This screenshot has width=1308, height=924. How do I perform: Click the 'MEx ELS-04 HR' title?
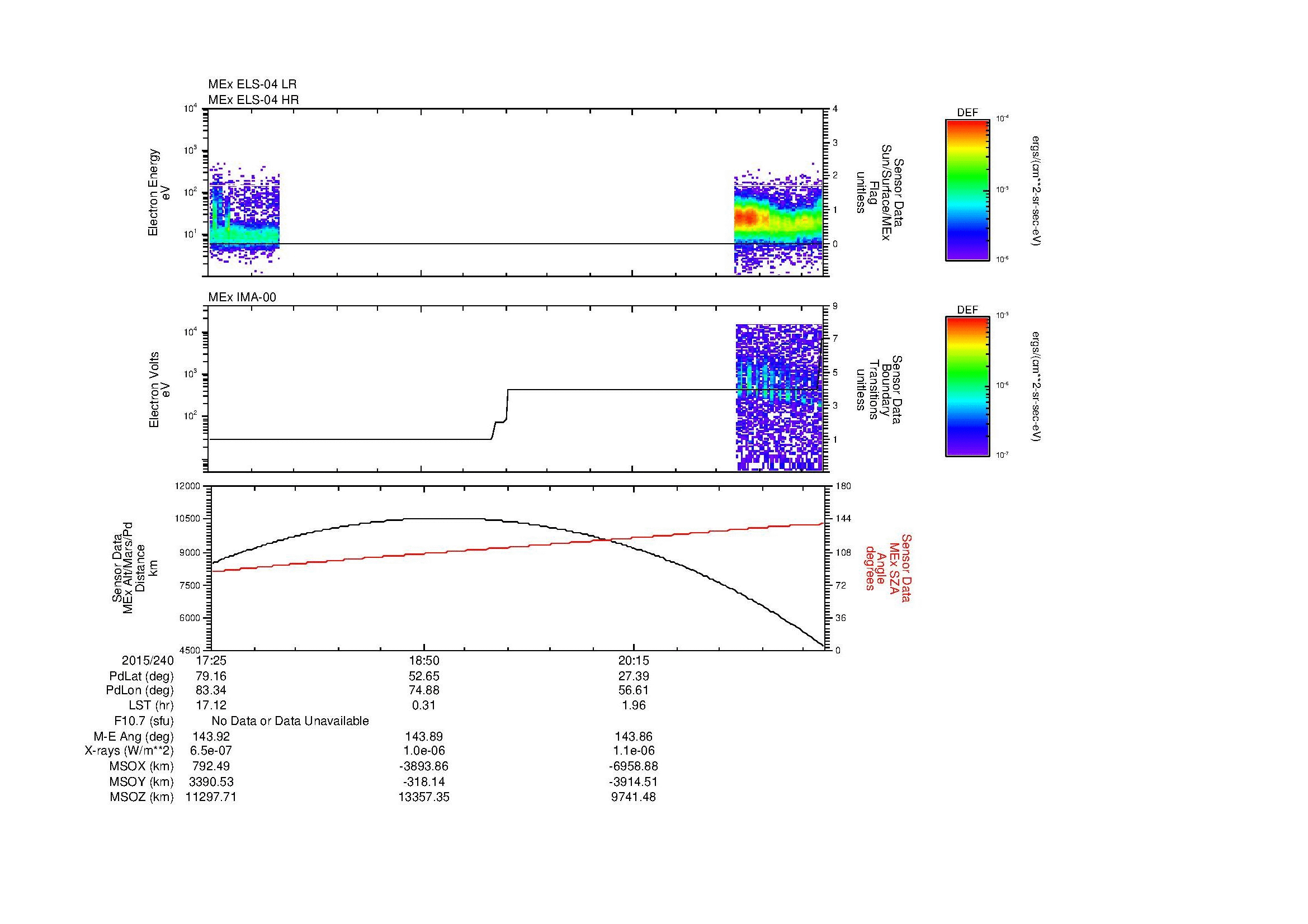coord(253,100)
